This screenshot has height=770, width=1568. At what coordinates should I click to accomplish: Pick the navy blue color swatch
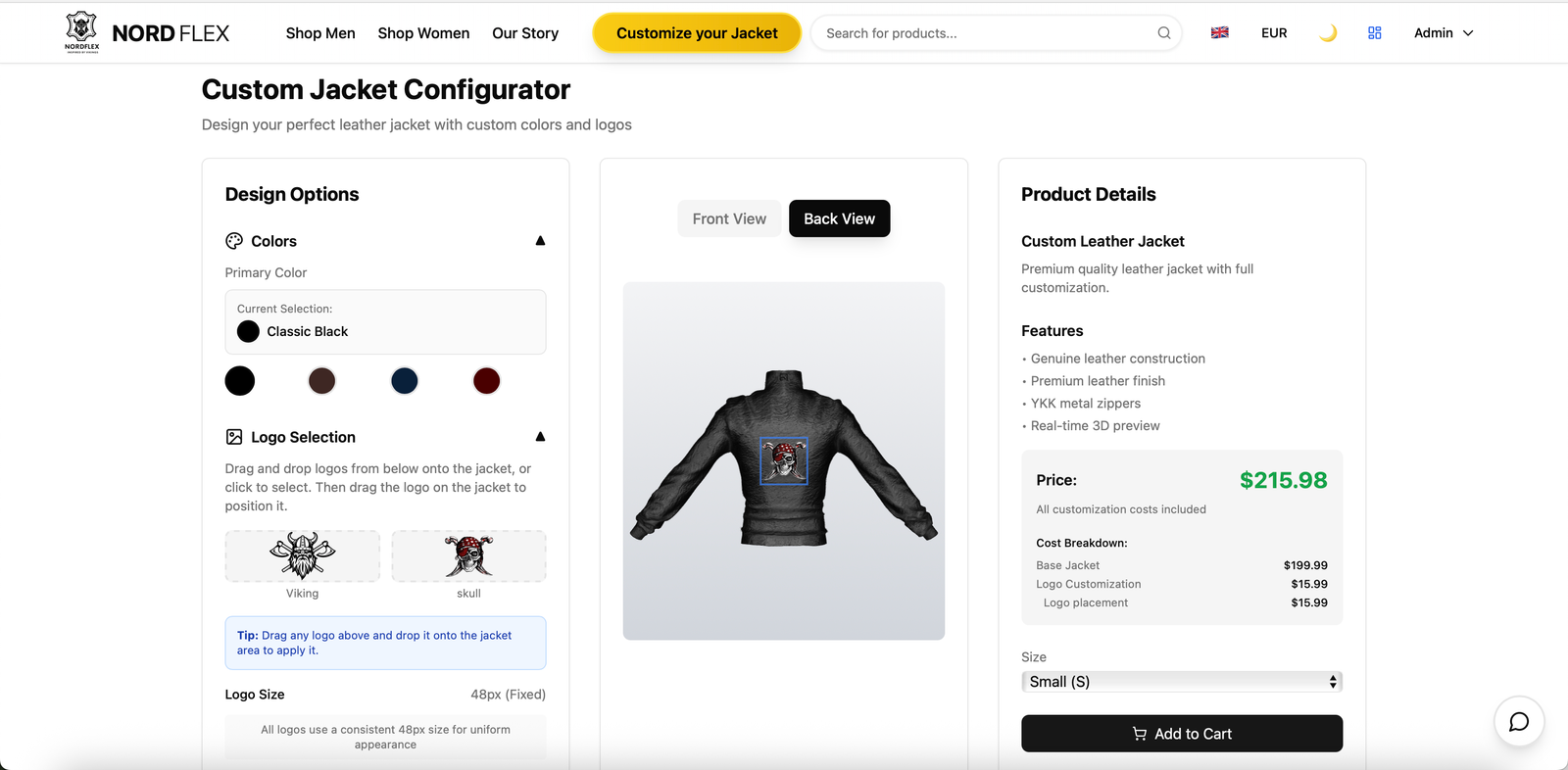(405, 381)
